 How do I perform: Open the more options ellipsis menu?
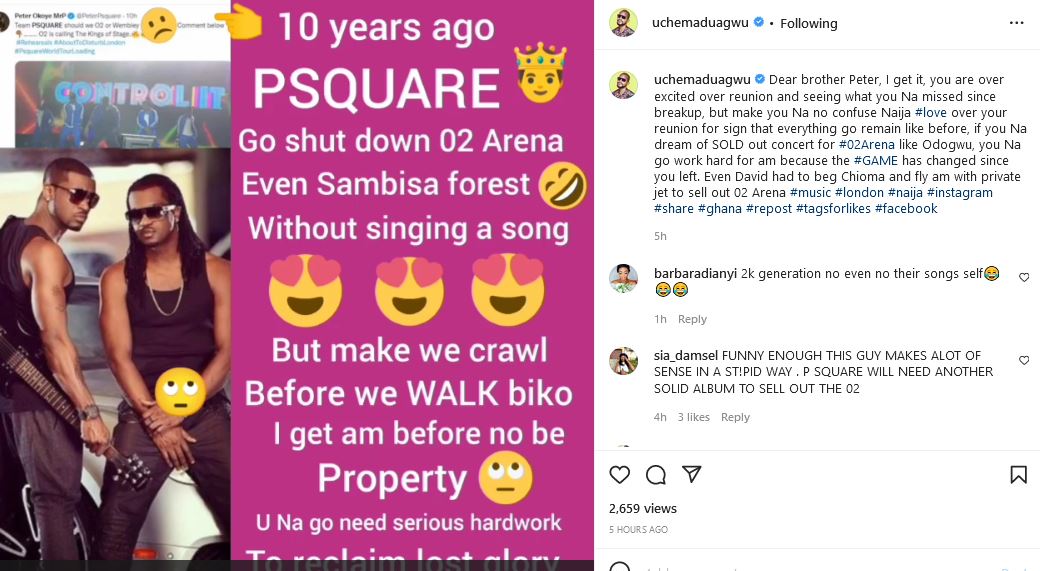pyautogui.click(x=1018, y=22)
